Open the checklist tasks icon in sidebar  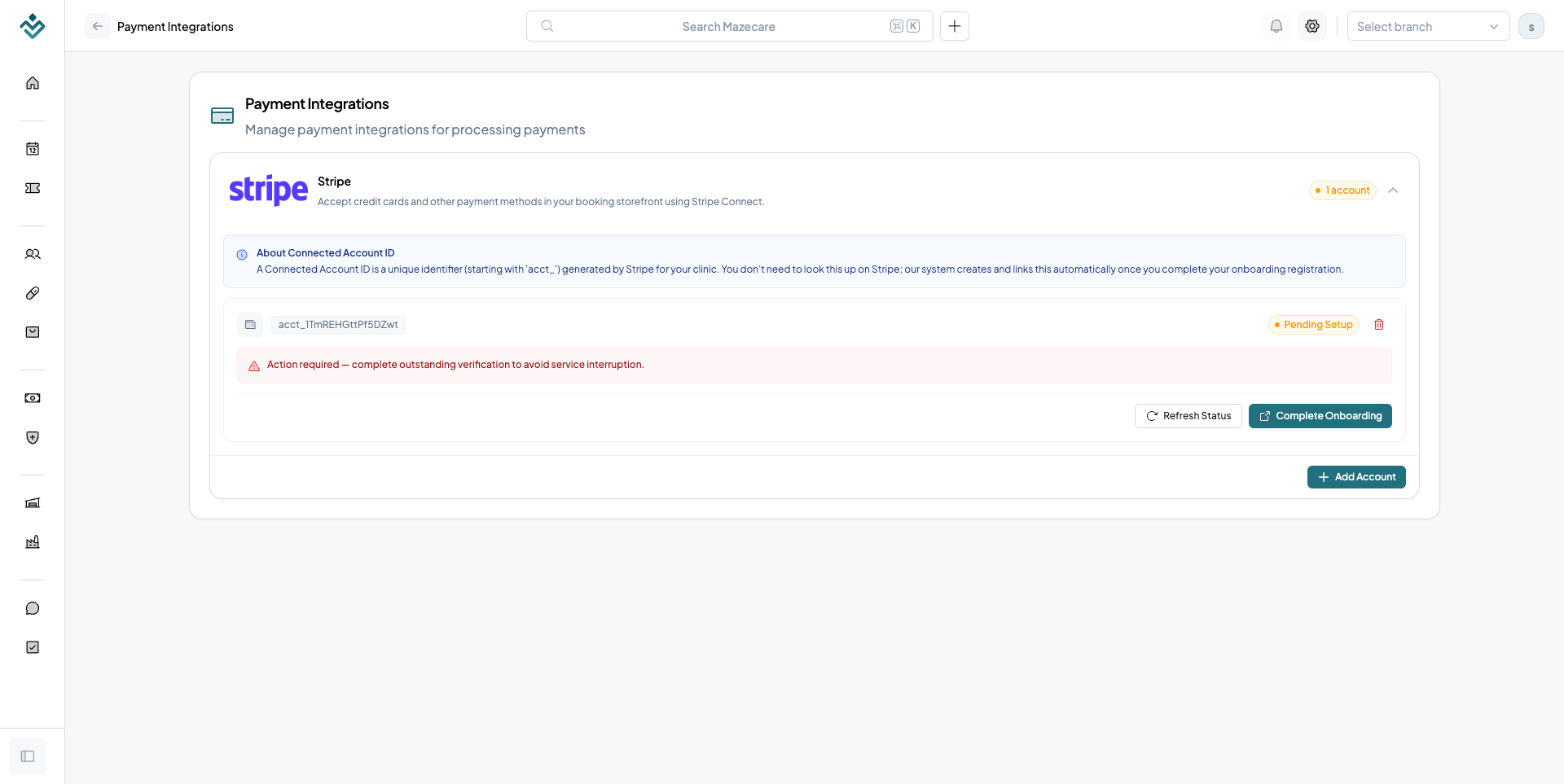33,647
